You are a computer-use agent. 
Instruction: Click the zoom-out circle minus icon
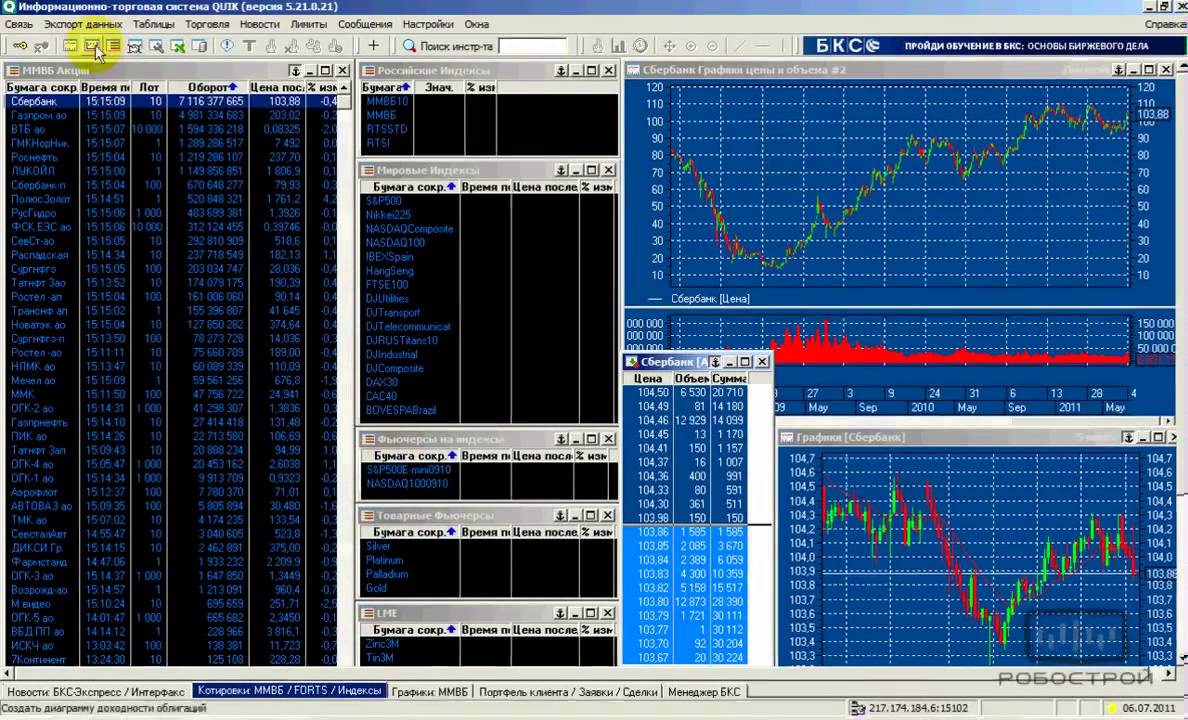712,46
